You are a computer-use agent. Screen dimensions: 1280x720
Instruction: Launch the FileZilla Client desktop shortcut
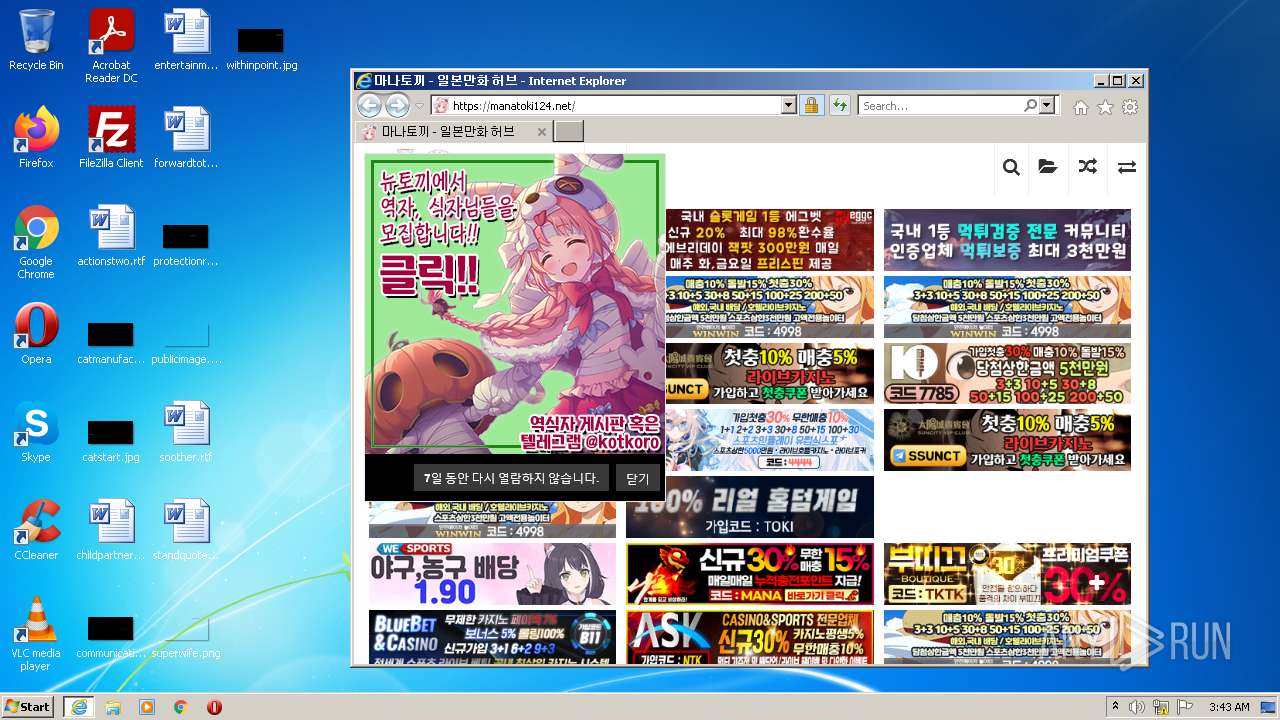[111, 138]
